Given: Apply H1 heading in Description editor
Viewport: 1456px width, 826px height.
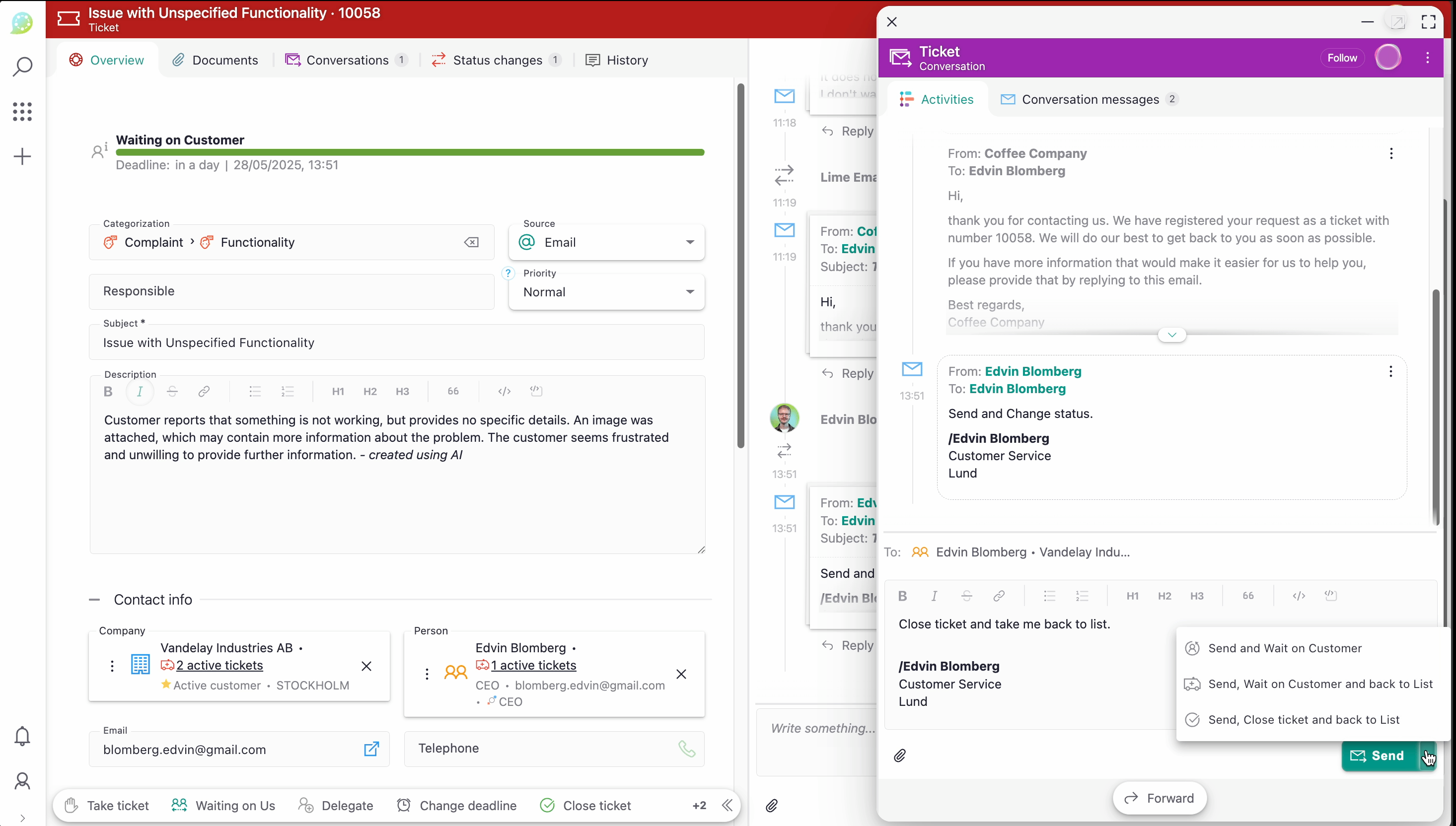Looking at the screenshot, I should (338, 392).
